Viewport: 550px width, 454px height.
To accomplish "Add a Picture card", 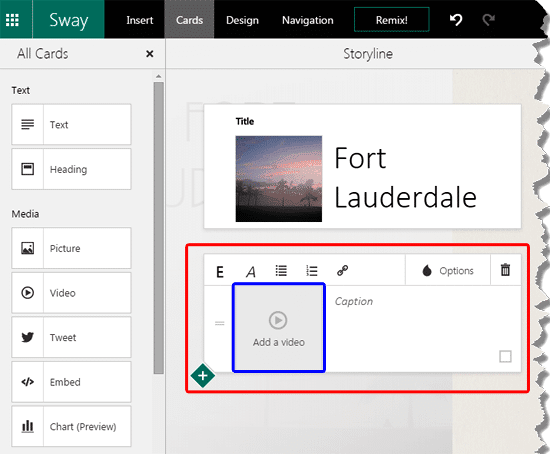I will [71, 248].
